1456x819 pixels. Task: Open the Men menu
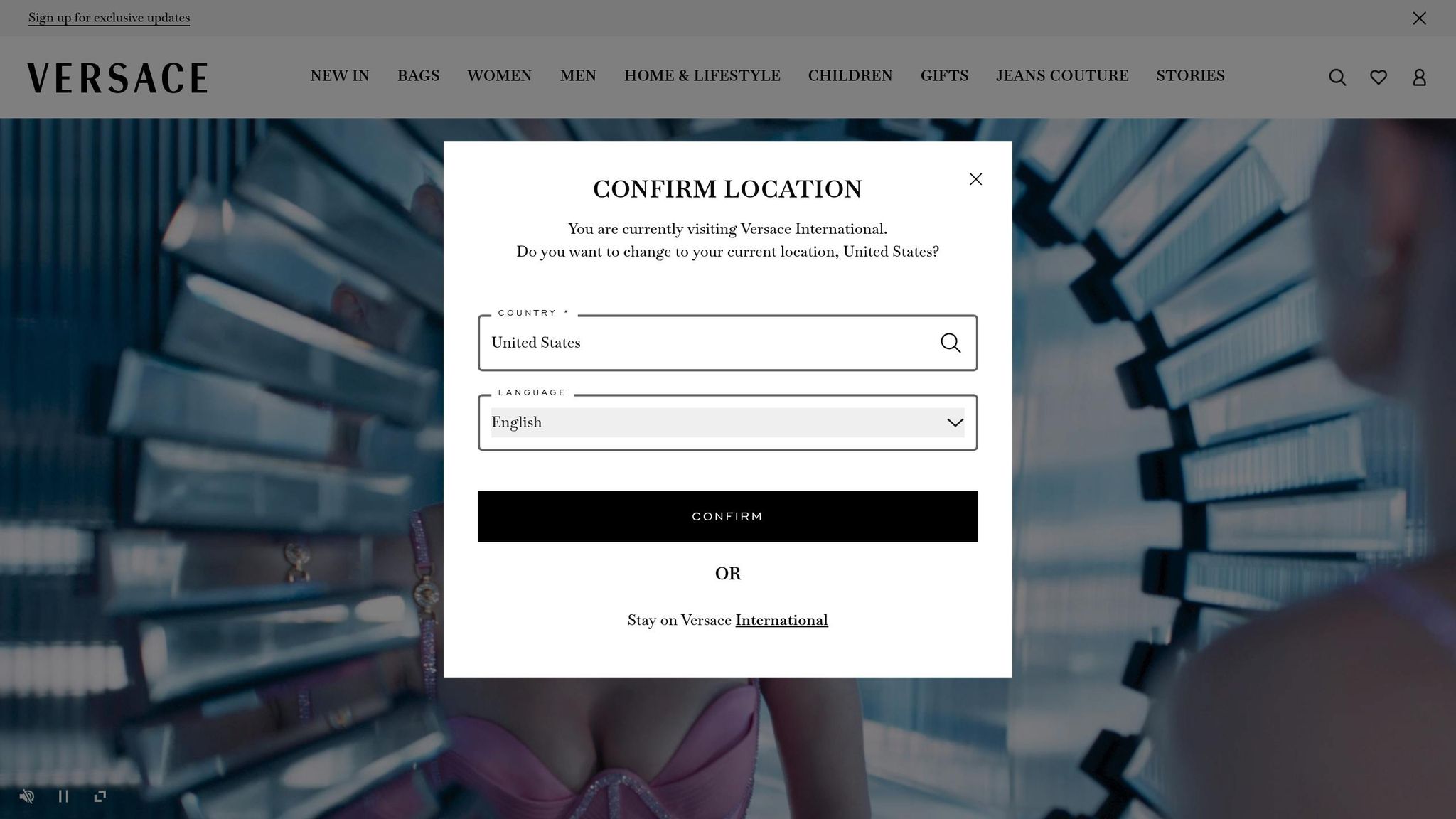578,76
